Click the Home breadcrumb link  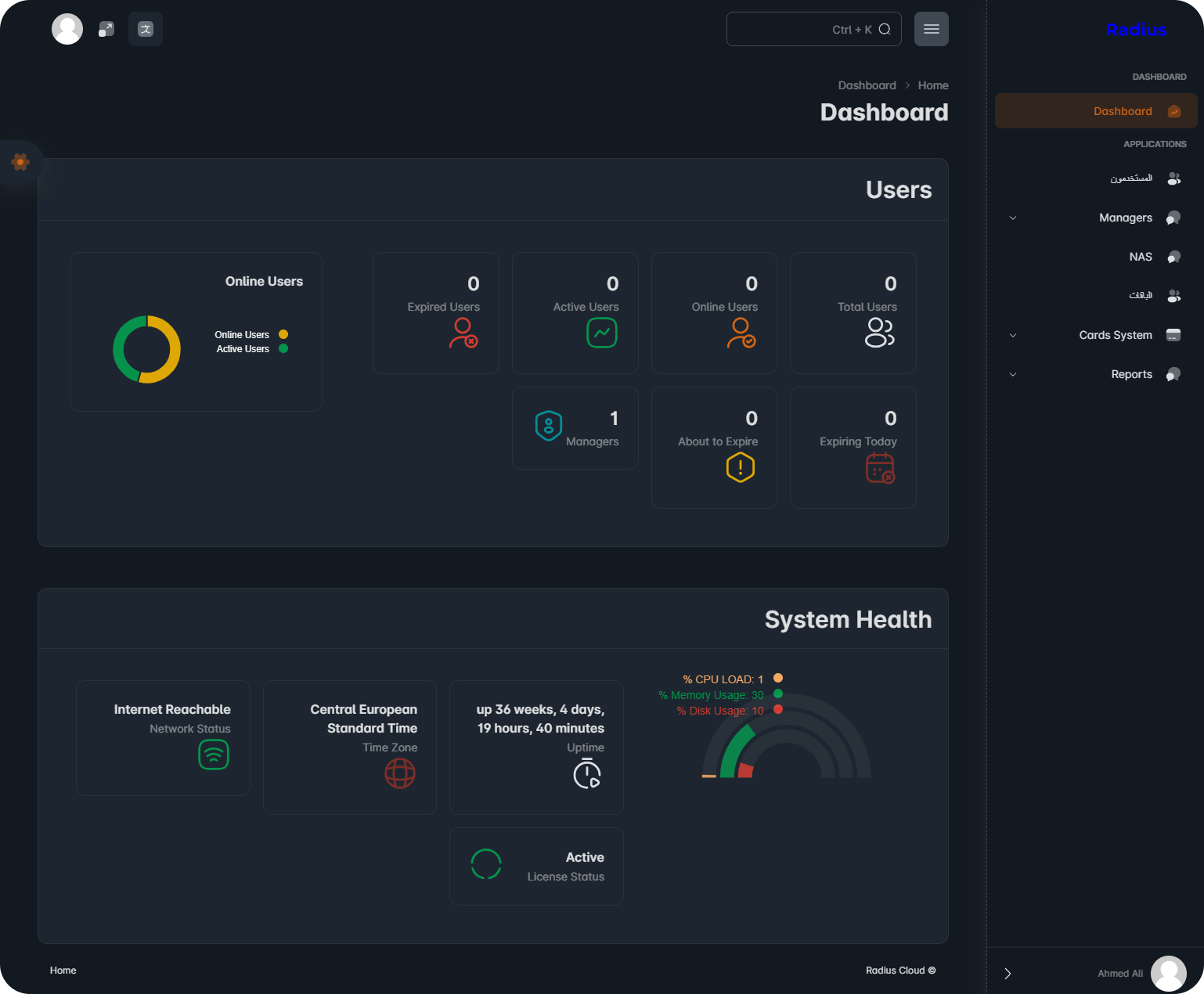(933, 85)
